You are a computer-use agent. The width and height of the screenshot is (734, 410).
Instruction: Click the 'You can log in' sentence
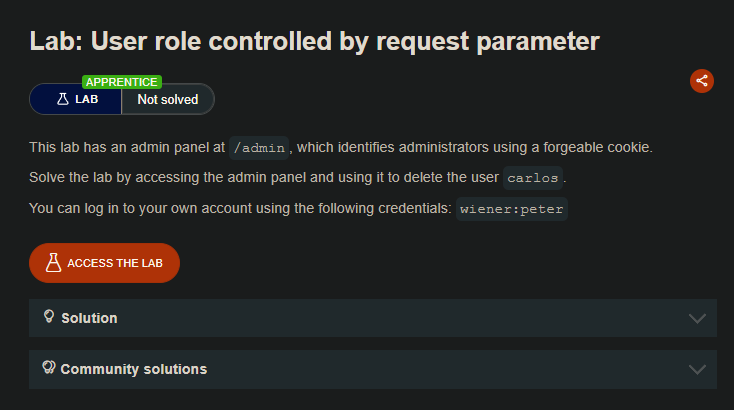click(x=240, y=209)
